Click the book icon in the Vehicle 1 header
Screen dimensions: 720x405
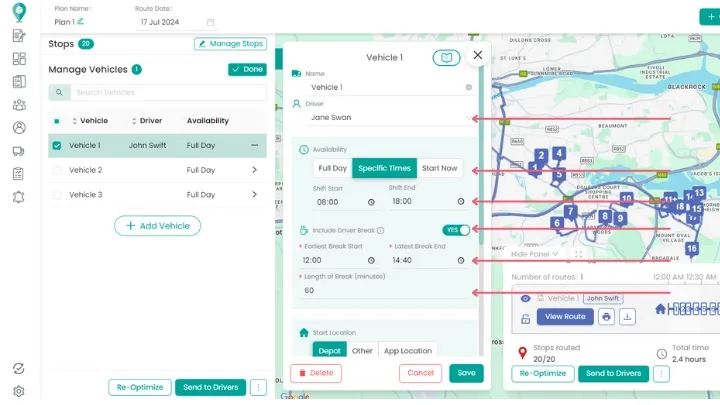point(446,58)
